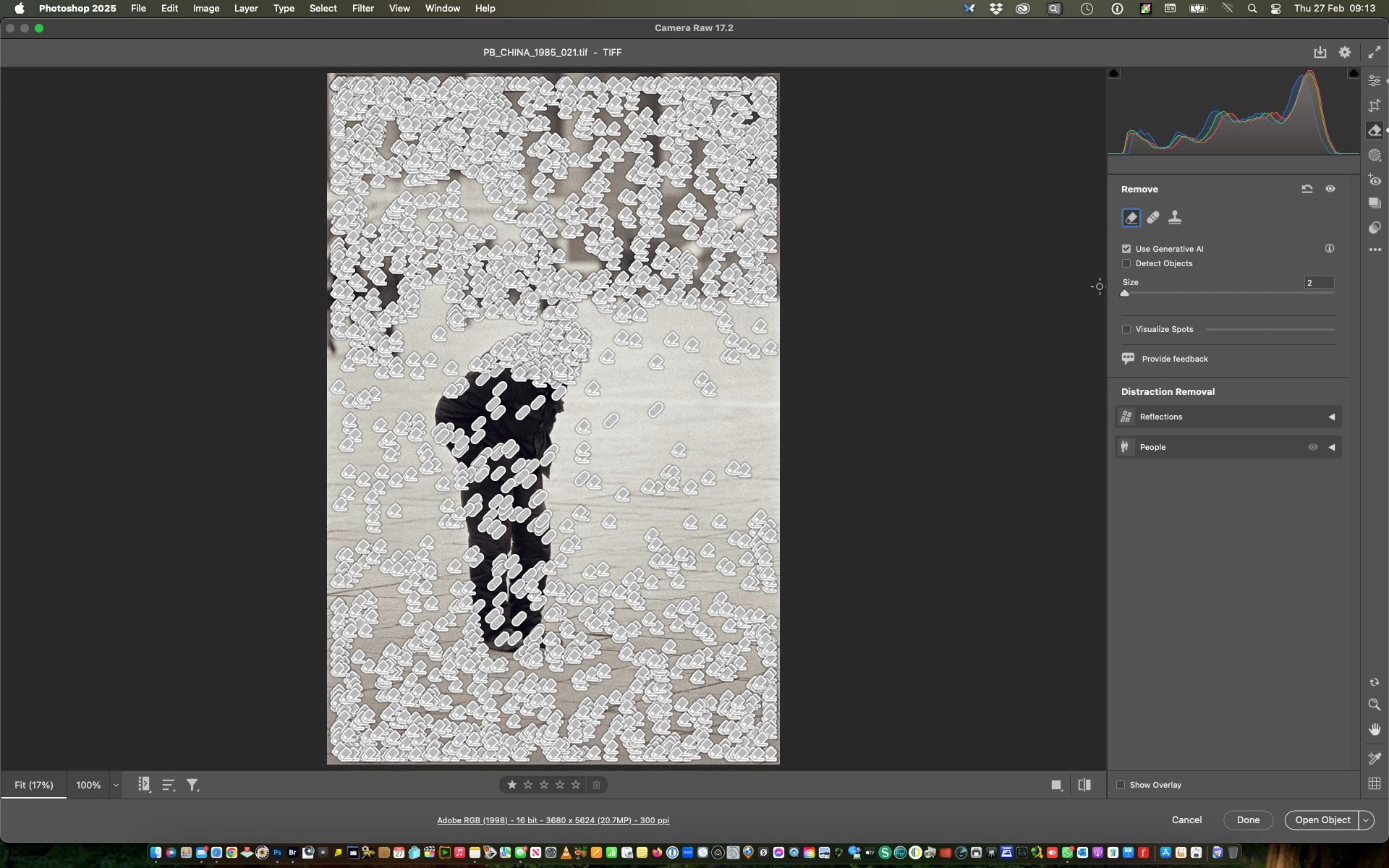Open the Red Eye tool in sidebar

click(1375, 180)
